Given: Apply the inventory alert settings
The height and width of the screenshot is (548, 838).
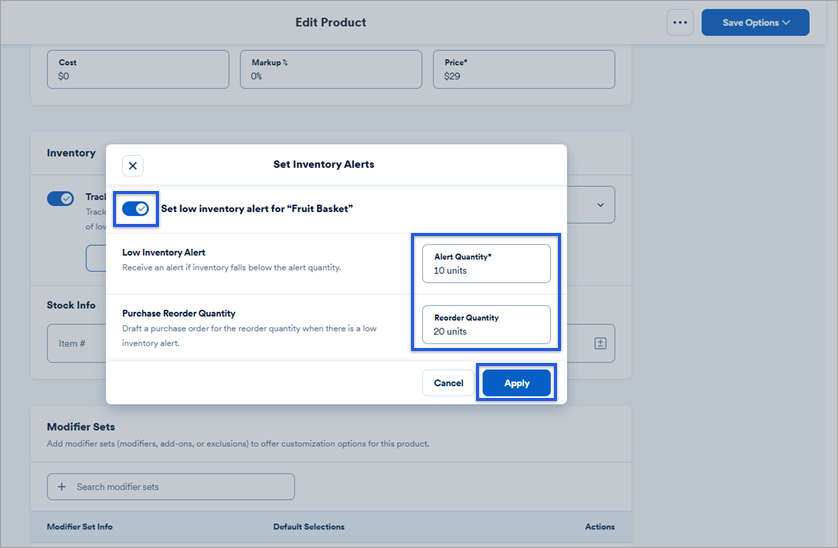Looking at the screenshot, I should [516, 383].
